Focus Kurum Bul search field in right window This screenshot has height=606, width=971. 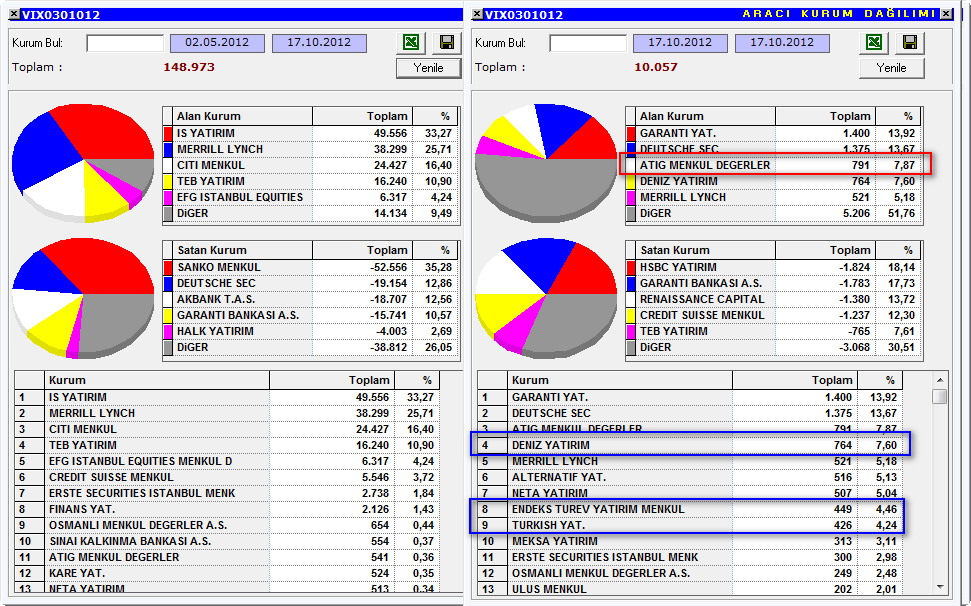pyautogui.click(x=588, y=43)
